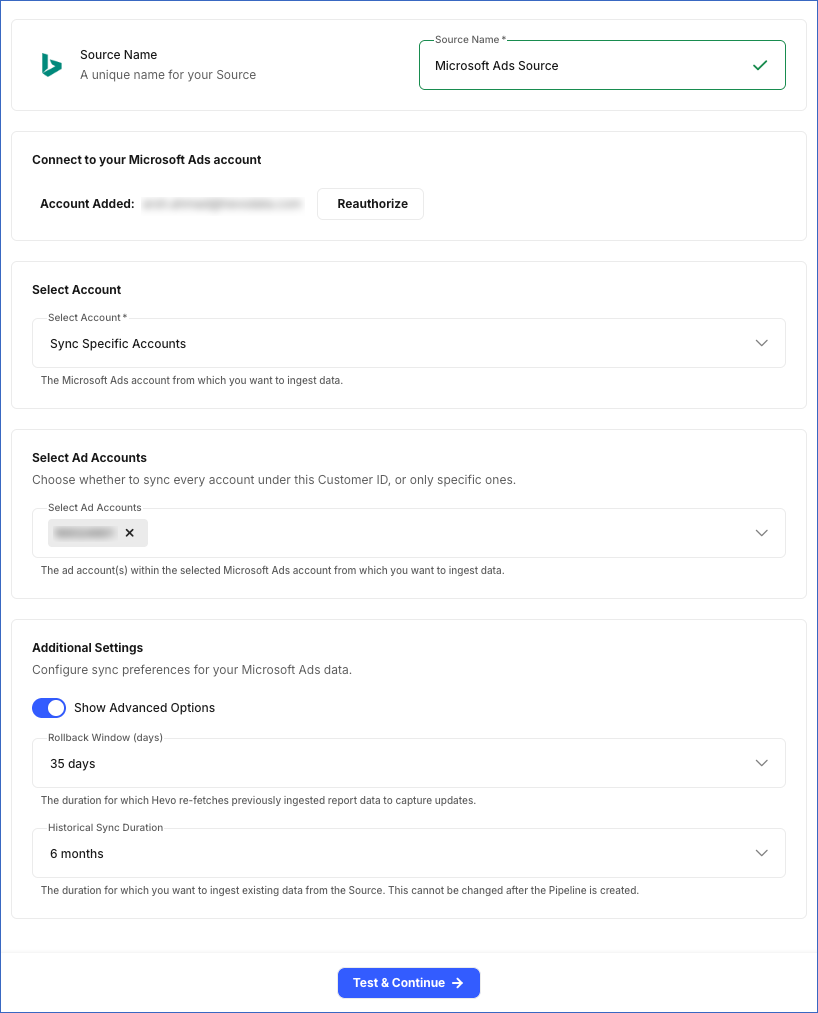The height and width of the screenshot is (1013, 818).
Task: Expand the Select Ad Accounts dropdown chevron
Action: [x=762, y=533]
